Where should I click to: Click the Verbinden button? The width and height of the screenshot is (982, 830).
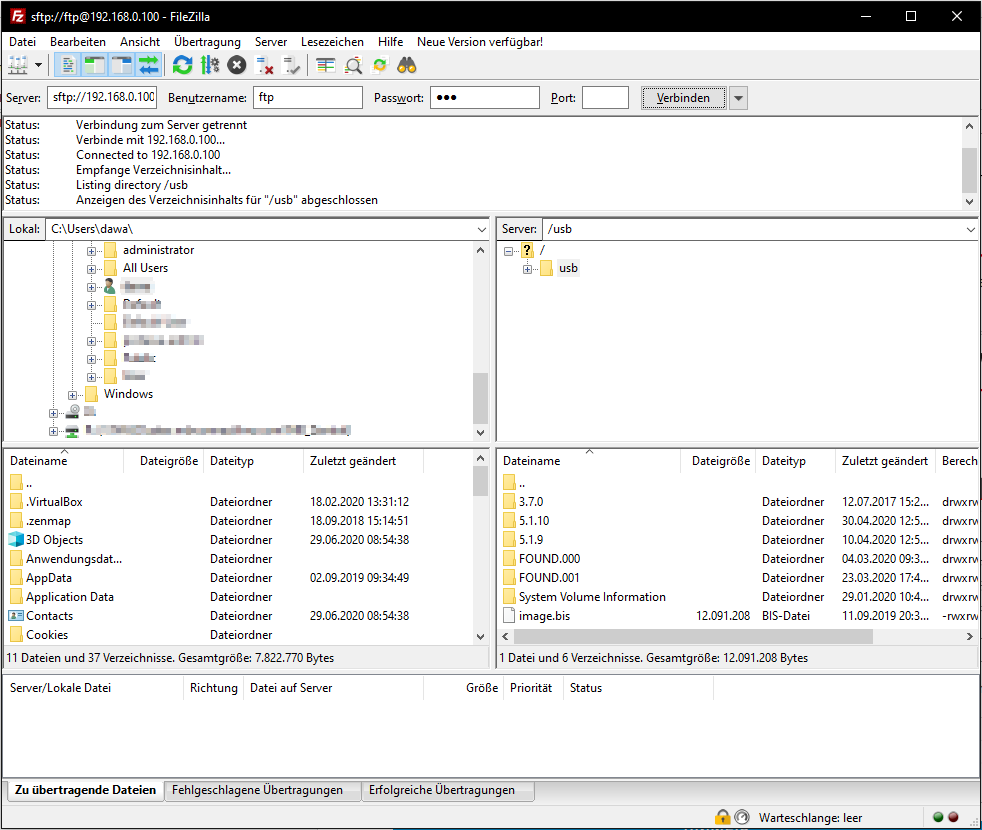(683, 98)
